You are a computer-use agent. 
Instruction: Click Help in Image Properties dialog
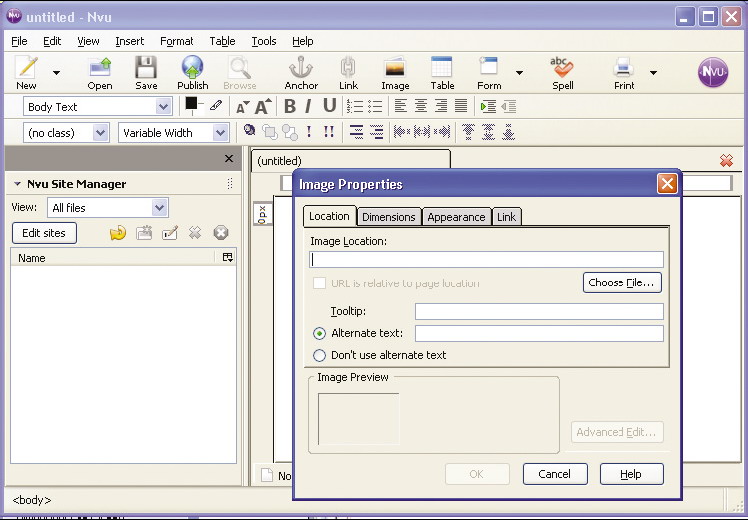coord(631,474)
